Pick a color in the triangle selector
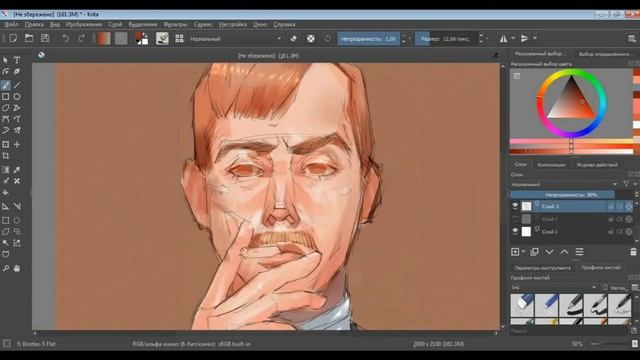The image size is (640, 360). pos(571,99)
